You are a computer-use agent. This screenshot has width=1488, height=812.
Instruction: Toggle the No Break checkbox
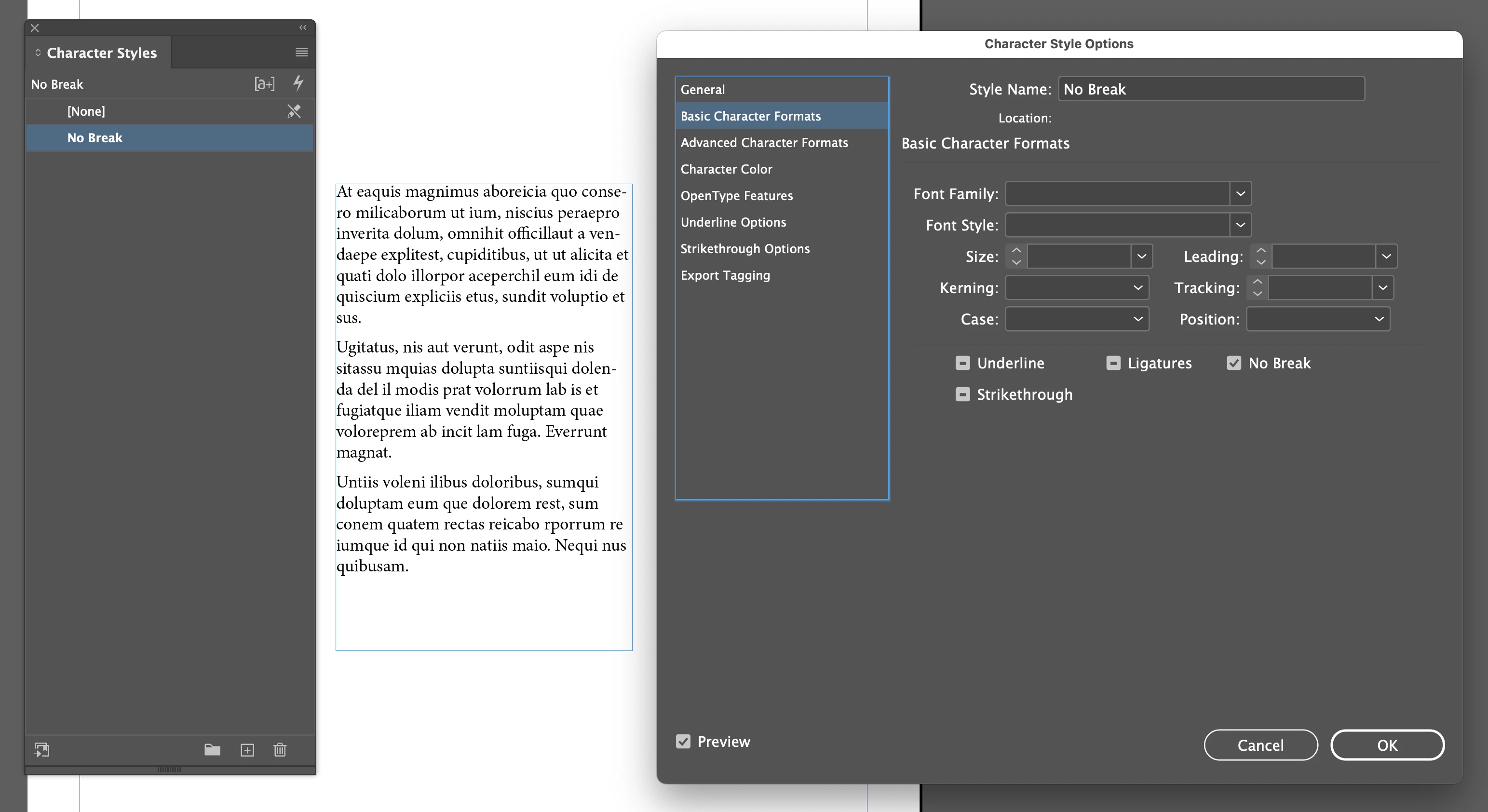(x=1234, y=363)
